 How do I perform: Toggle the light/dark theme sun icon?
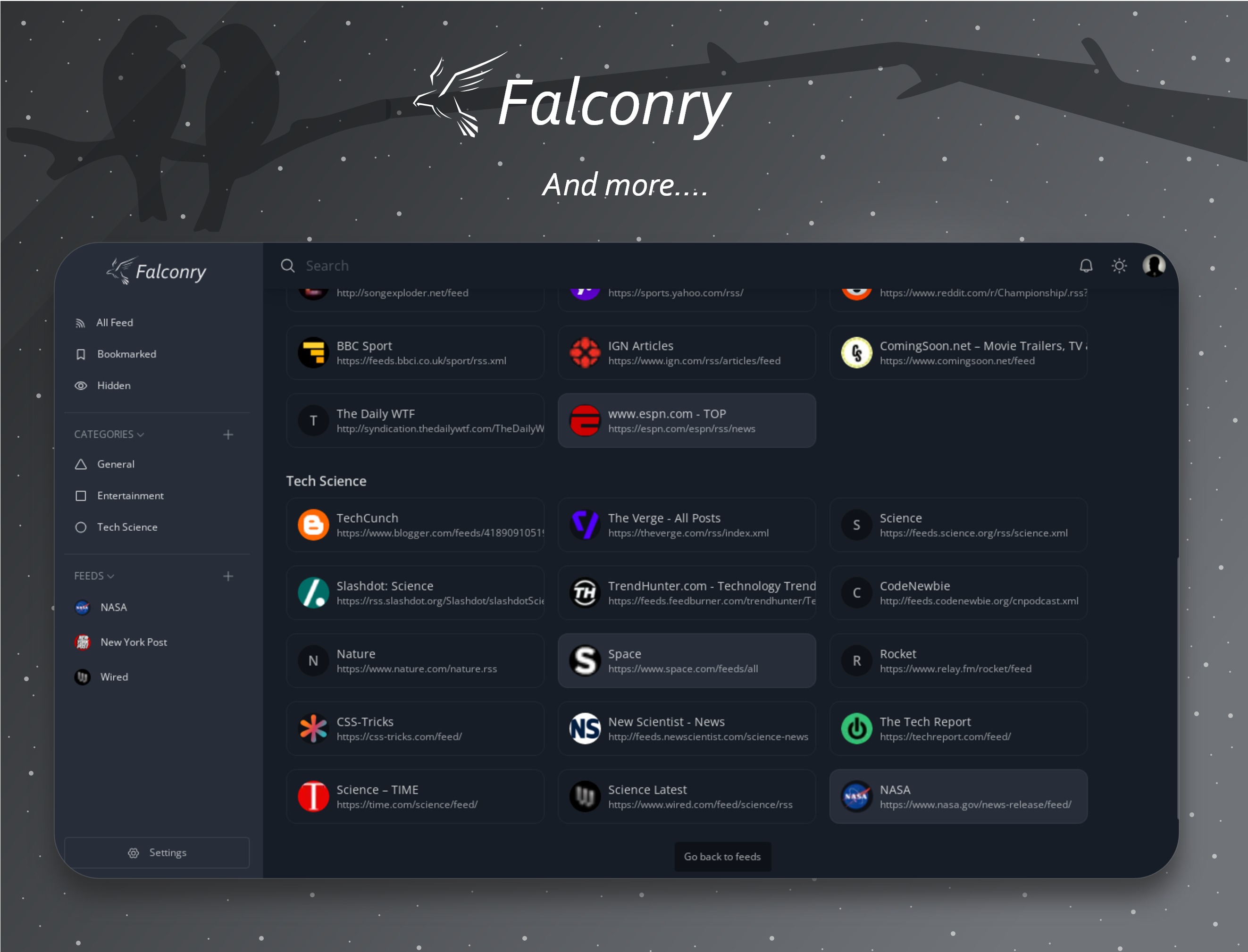click(1119, 266)
